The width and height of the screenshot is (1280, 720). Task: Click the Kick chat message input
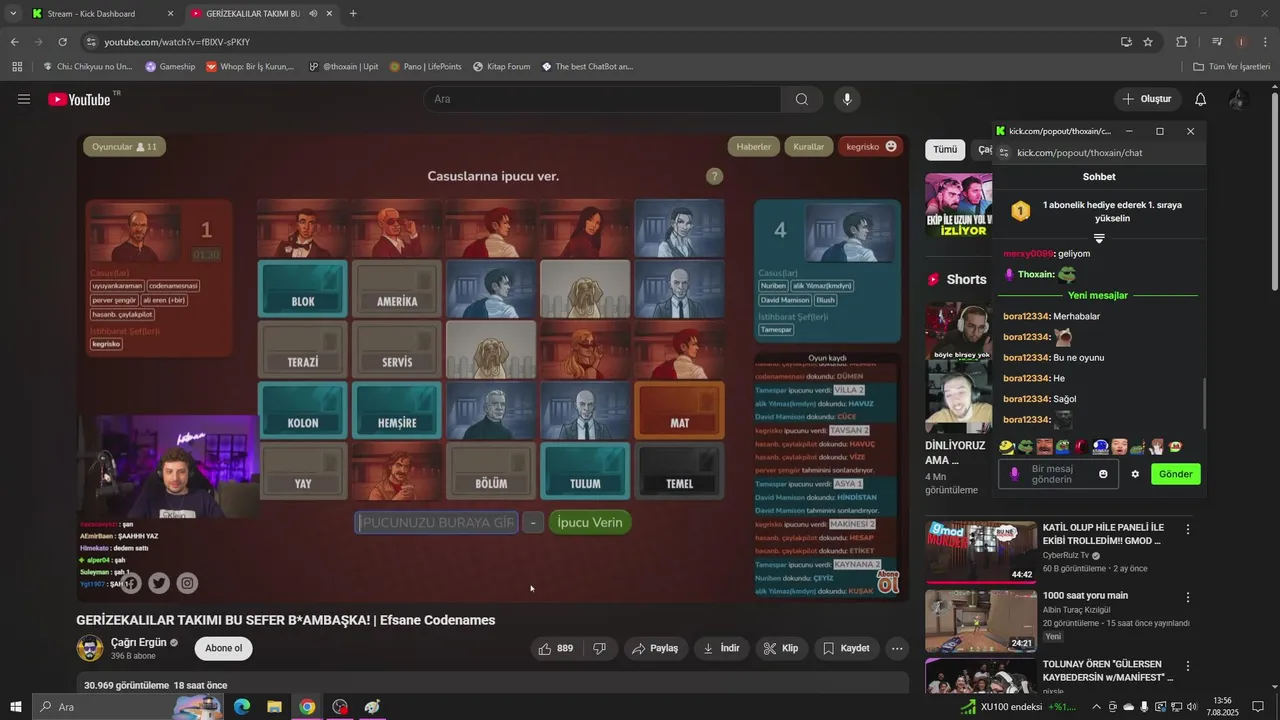1058,474
